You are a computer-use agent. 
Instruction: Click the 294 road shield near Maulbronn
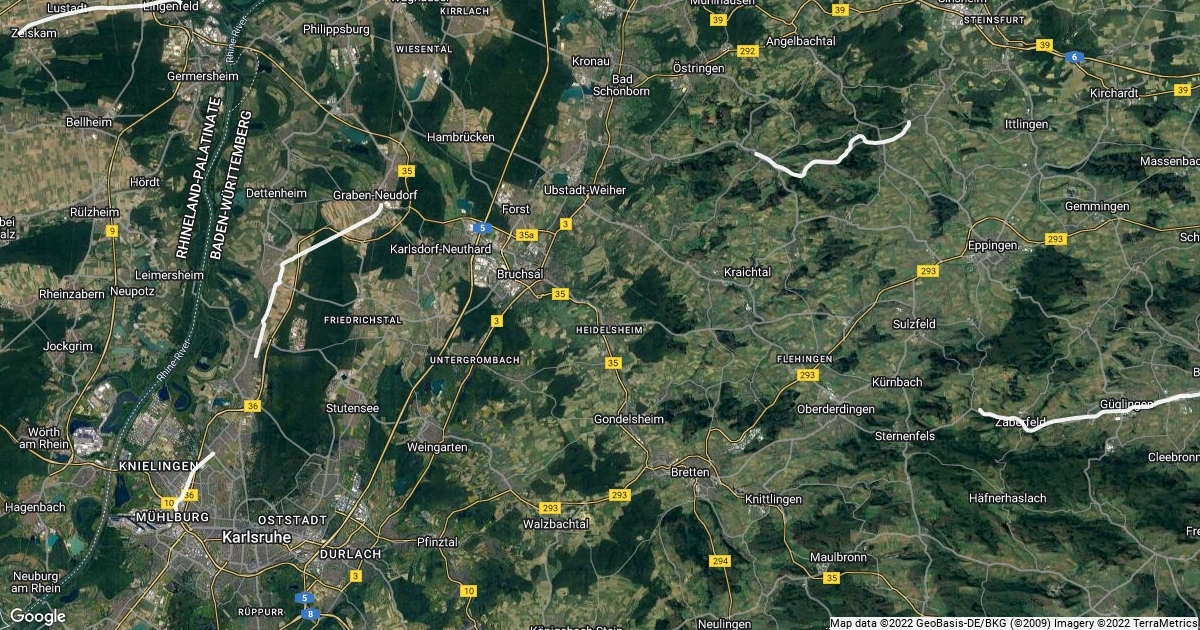click(x=720, y=562)
